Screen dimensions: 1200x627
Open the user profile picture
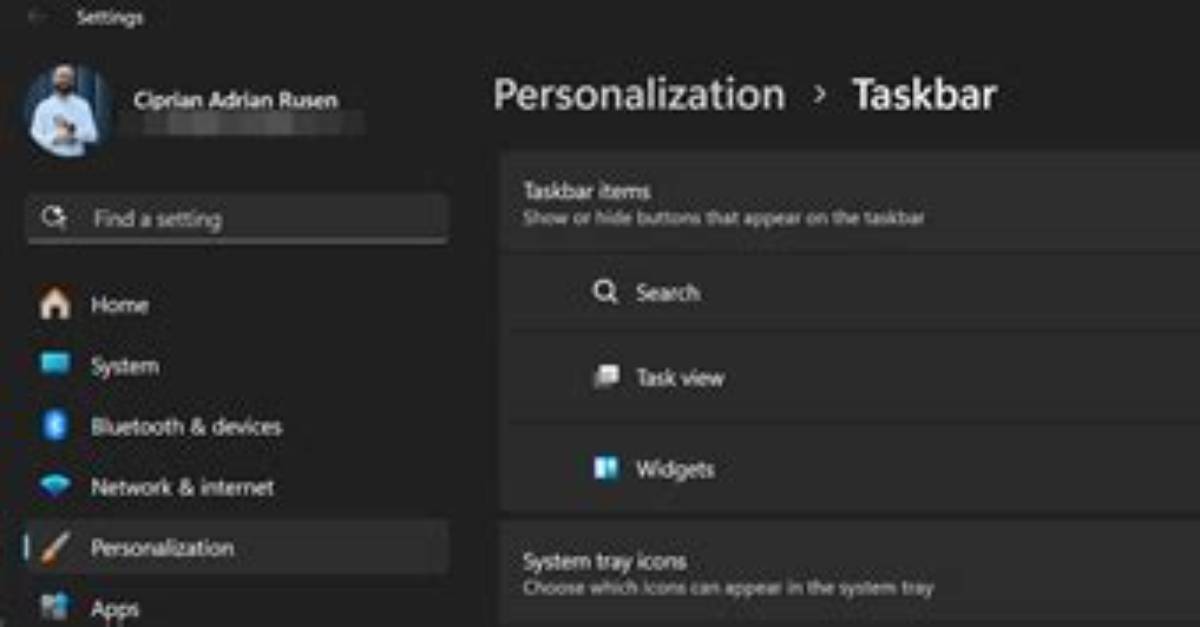point(66,111)
